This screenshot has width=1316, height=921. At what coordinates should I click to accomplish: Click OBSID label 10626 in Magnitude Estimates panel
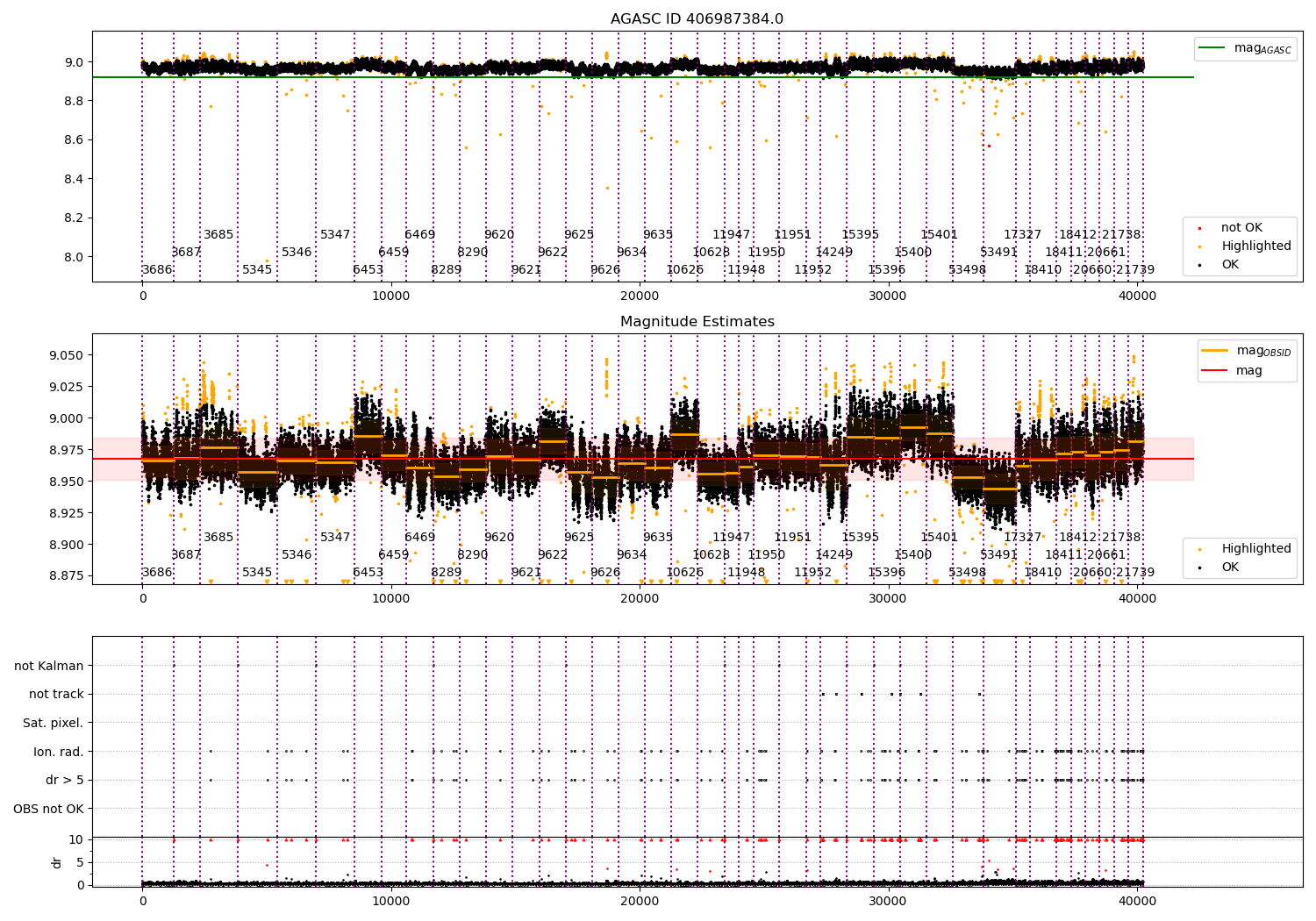point(684,572)
